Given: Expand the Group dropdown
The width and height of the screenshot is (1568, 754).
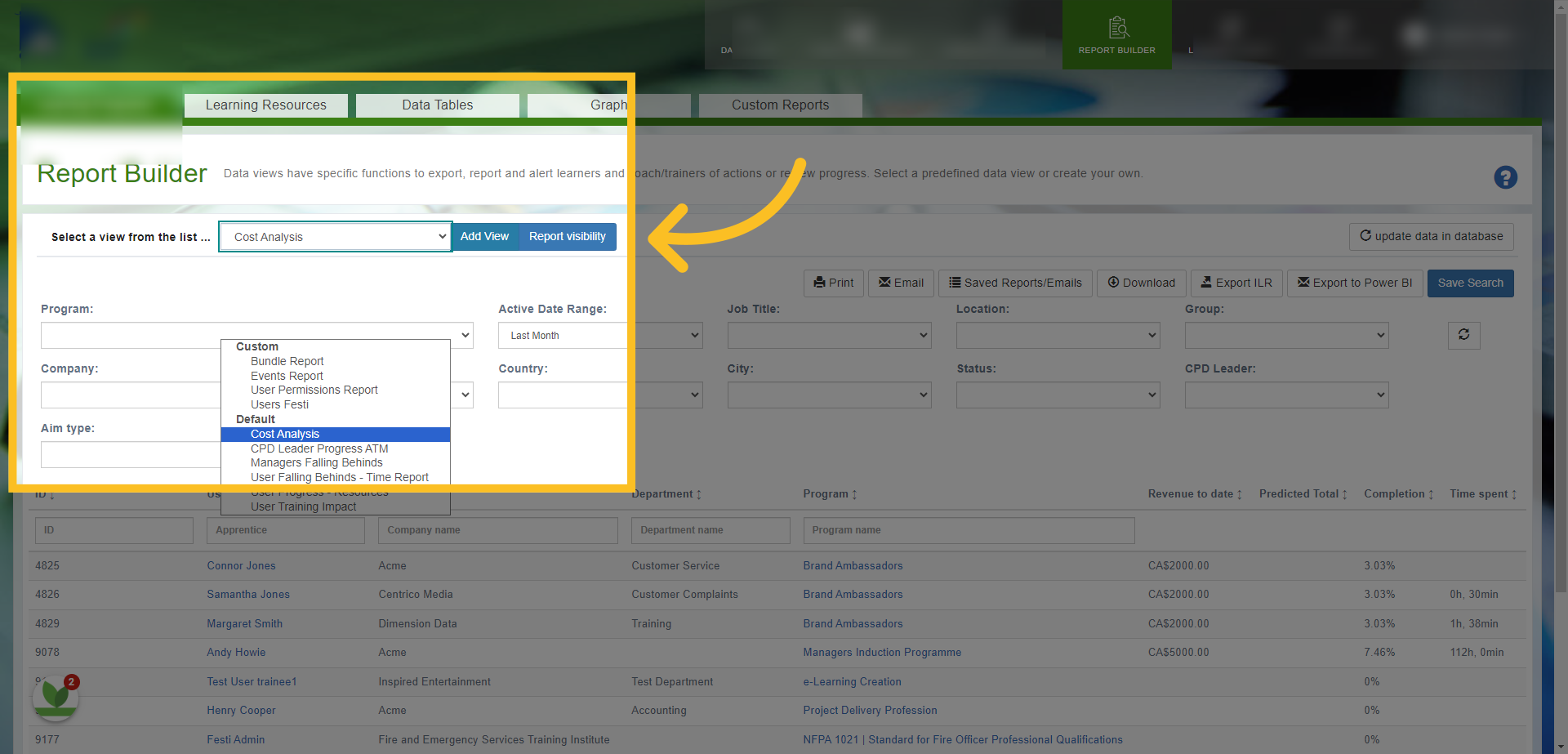Looking at the screenshot, I should point(1286,335).
